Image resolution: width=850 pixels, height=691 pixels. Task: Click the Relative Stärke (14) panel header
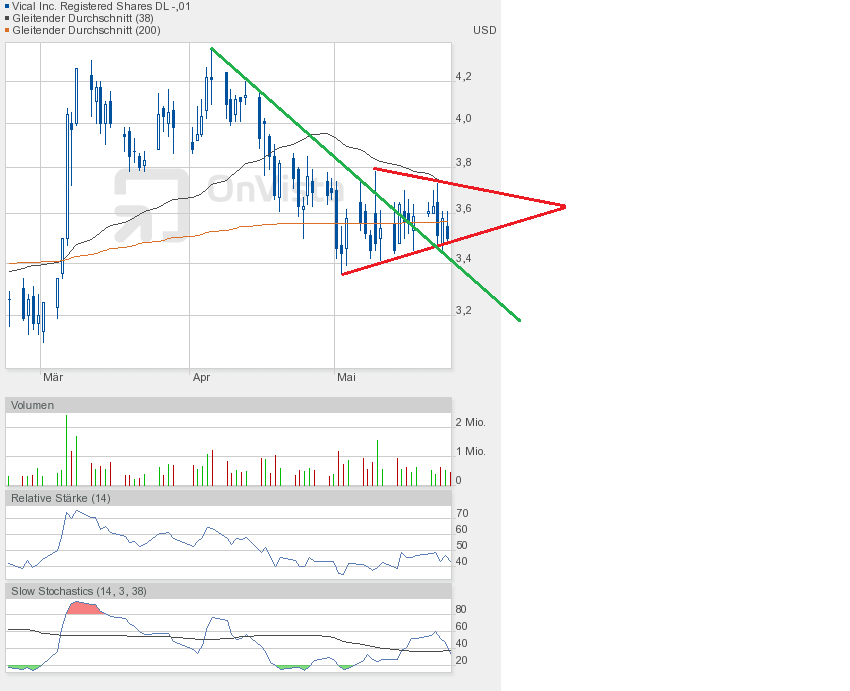(x=228, y=498)
